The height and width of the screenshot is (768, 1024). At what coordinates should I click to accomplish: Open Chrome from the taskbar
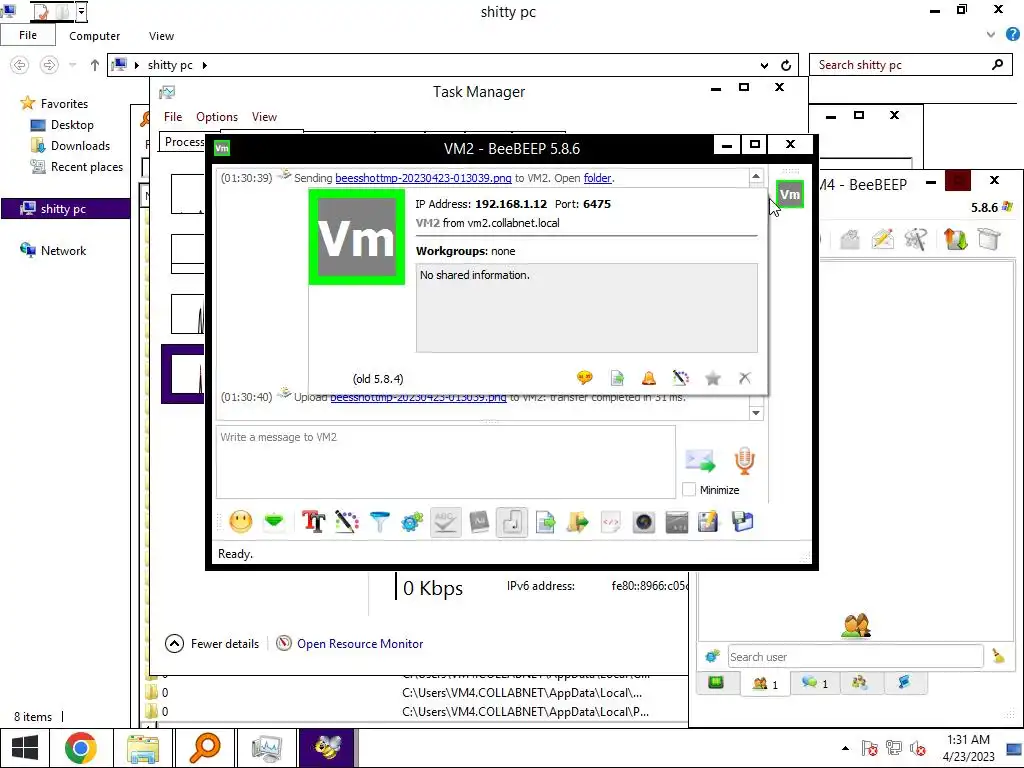pyautogui.click(x=81, y=748)
